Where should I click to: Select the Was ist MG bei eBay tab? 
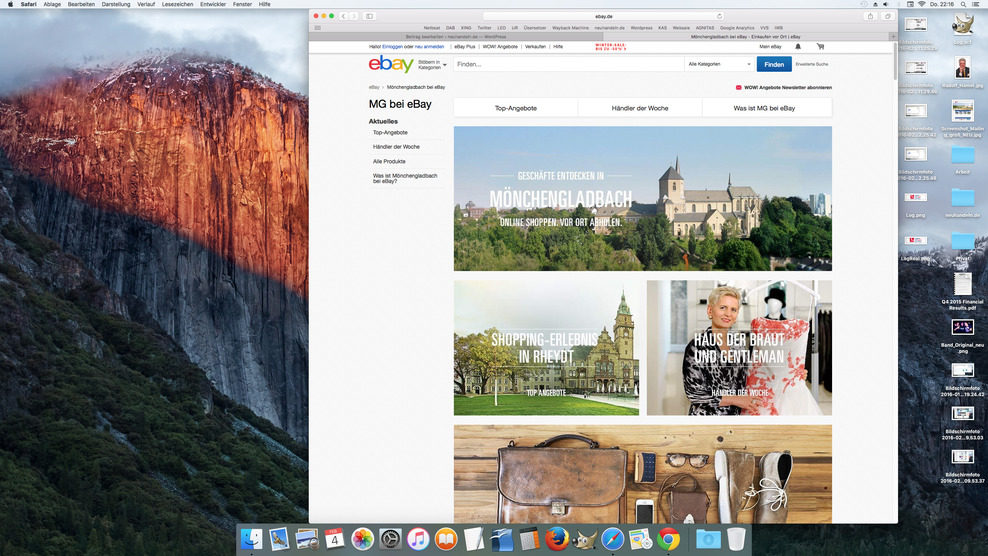[x=764, y=108]
